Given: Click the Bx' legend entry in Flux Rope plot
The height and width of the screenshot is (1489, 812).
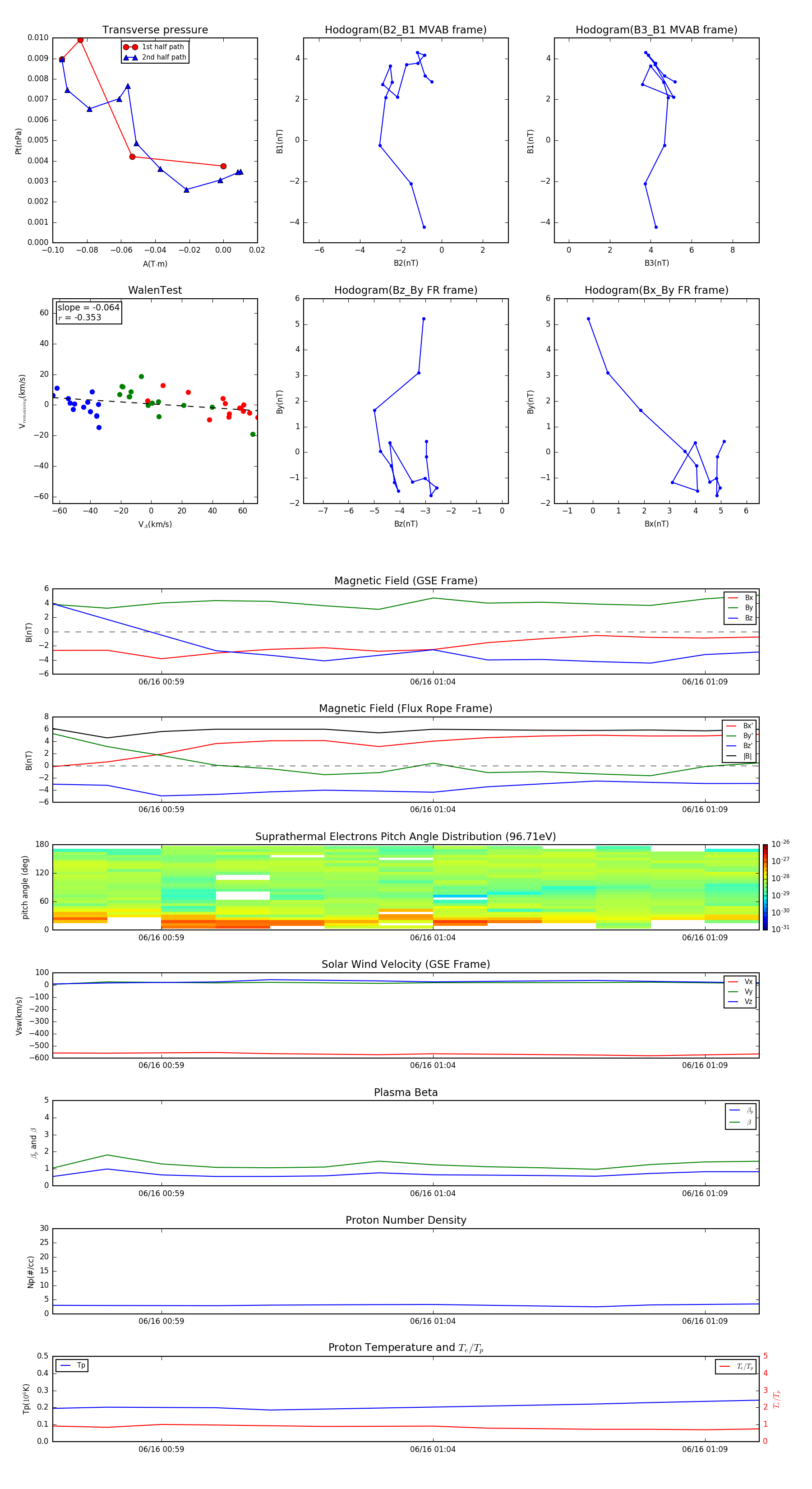Looking at the screenshot, I should (x=739, y=726).
